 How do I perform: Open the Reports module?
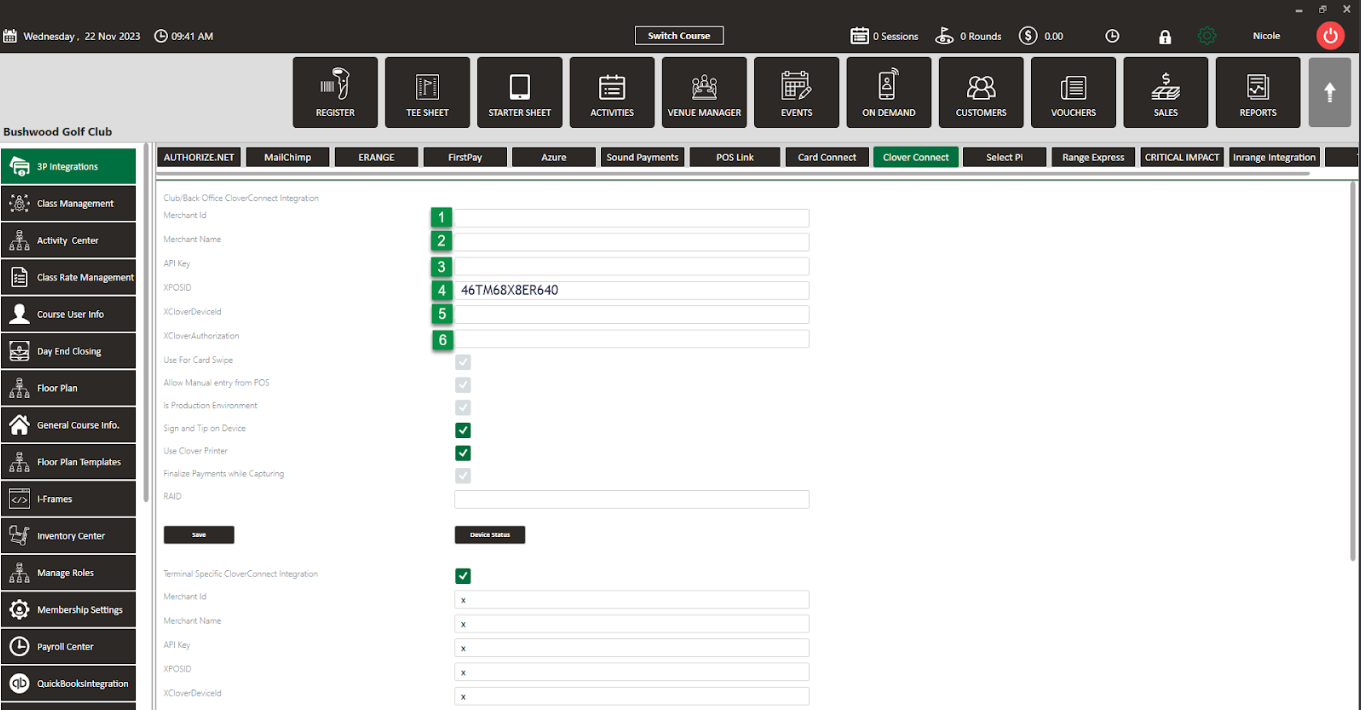pos(1258,92)
